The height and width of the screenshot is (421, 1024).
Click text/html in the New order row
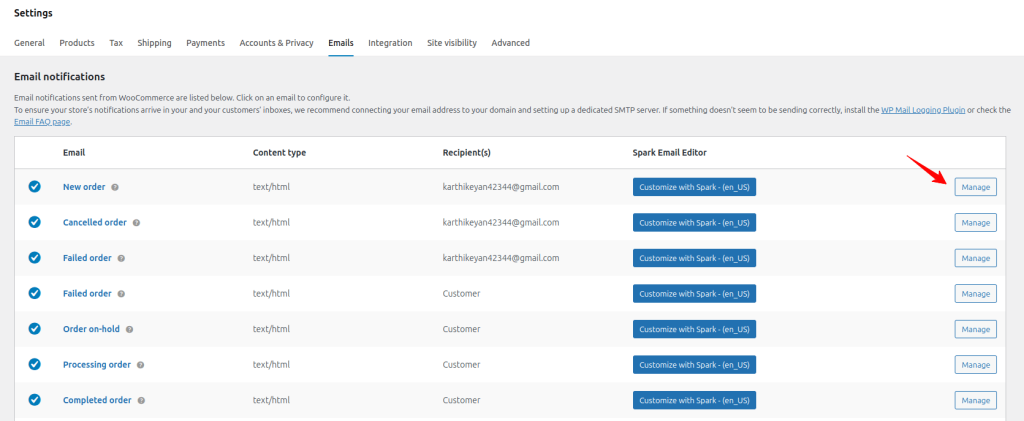(x=271, y=187)
